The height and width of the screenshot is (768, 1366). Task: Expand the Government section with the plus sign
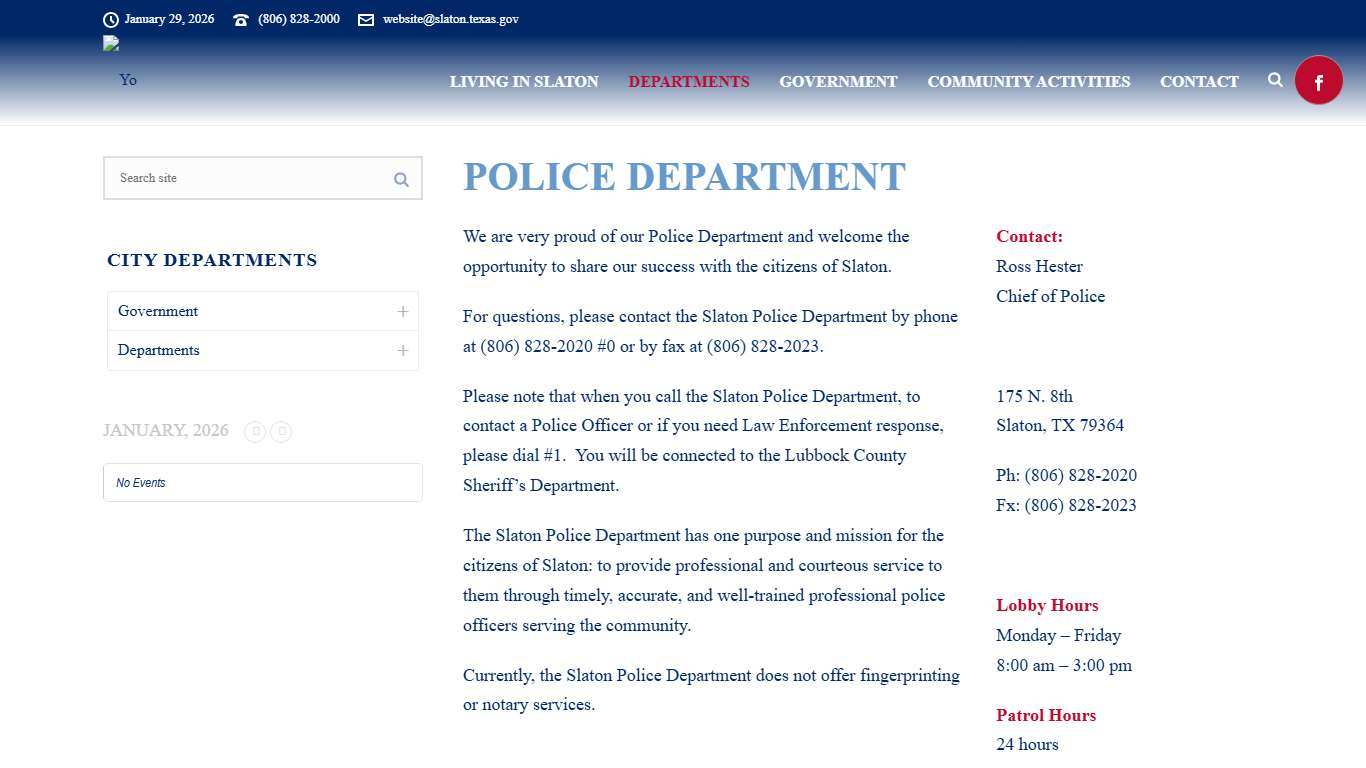(x=403, y=311)
